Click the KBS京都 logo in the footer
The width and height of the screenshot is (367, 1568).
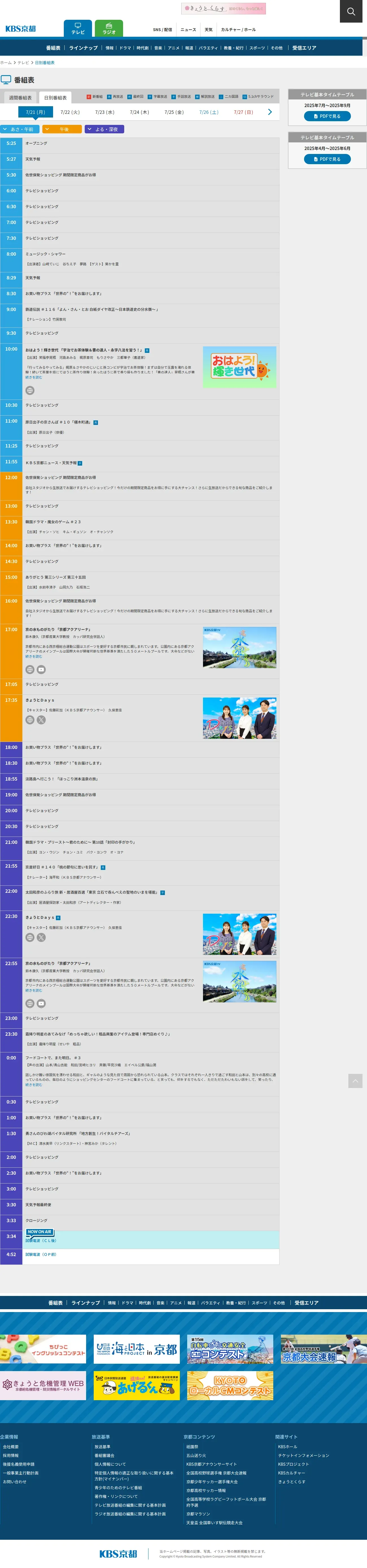[118, 1554]
